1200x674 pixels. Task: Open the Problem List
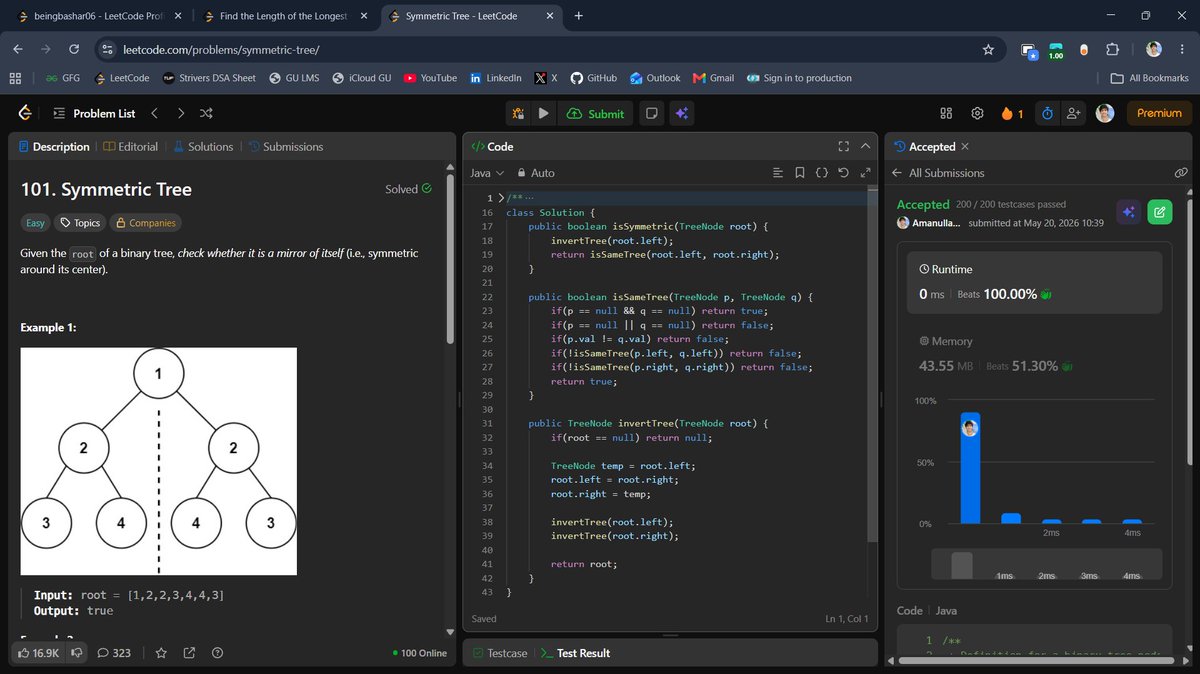94,114
